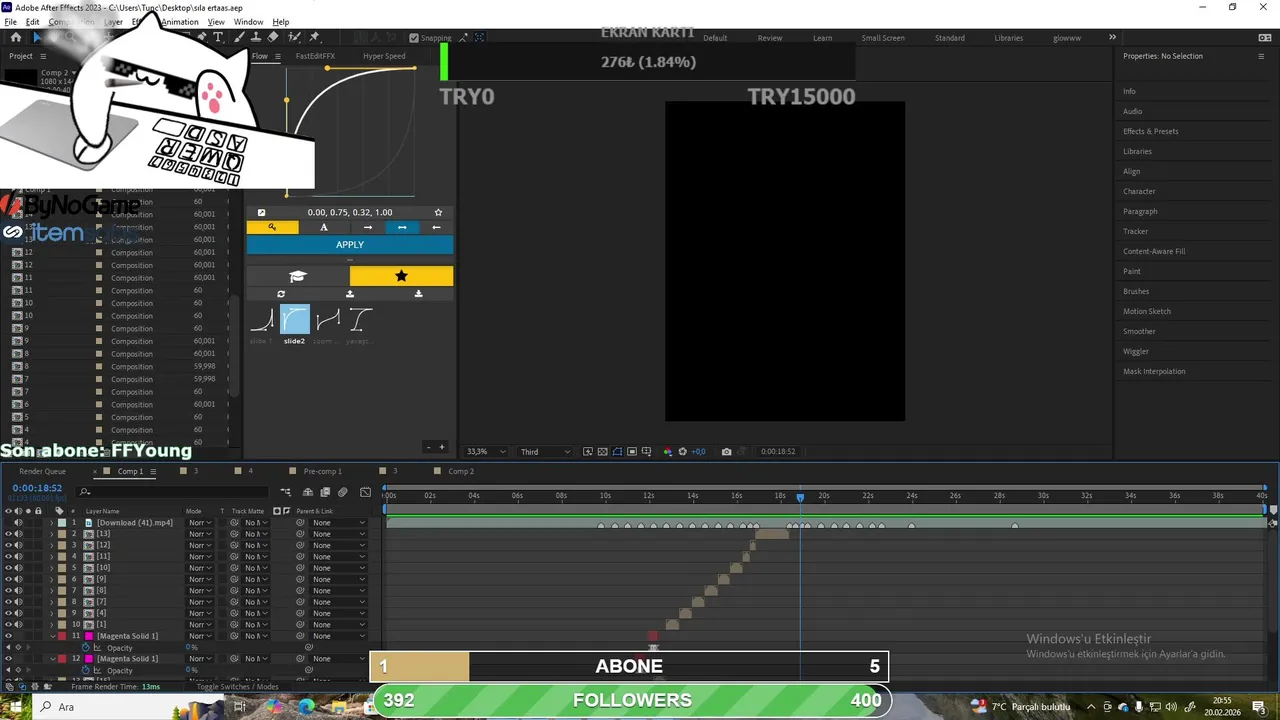Switch to the Comp 2 timeline tab
The image size is (1280, 720).
point(461,471)
